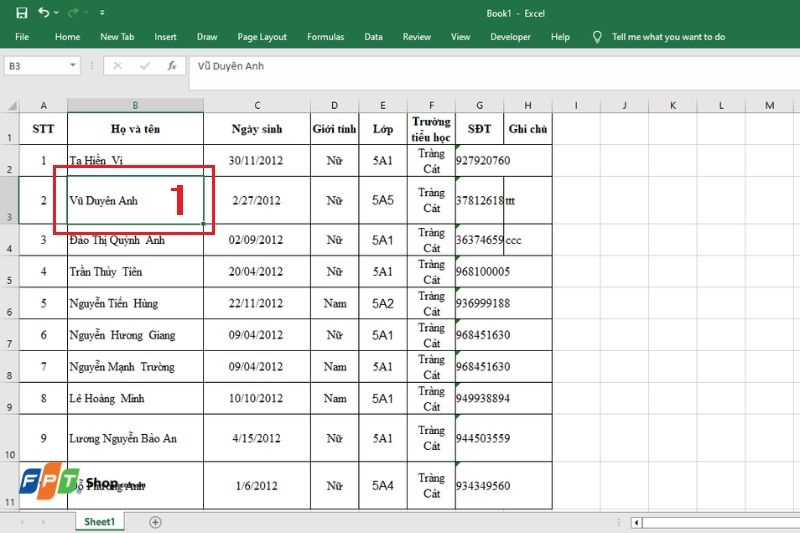This screenshot has height=533, width=800.
Task: Click the Name Box showing B3
Action: [36, 66]
